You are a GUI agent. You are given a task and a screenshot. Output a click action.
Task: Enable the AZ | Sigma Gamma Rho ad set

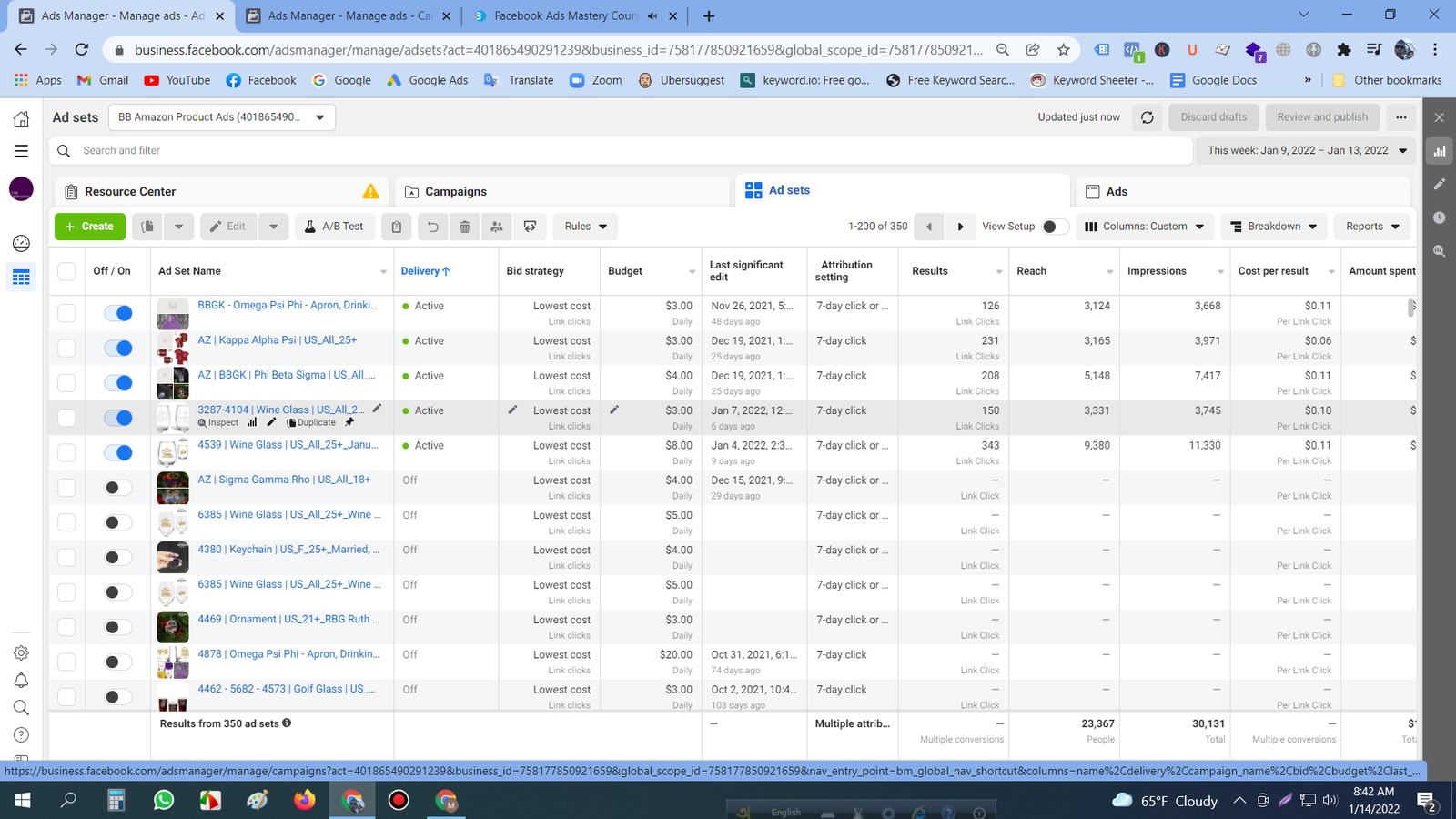[x=118, y=488]
